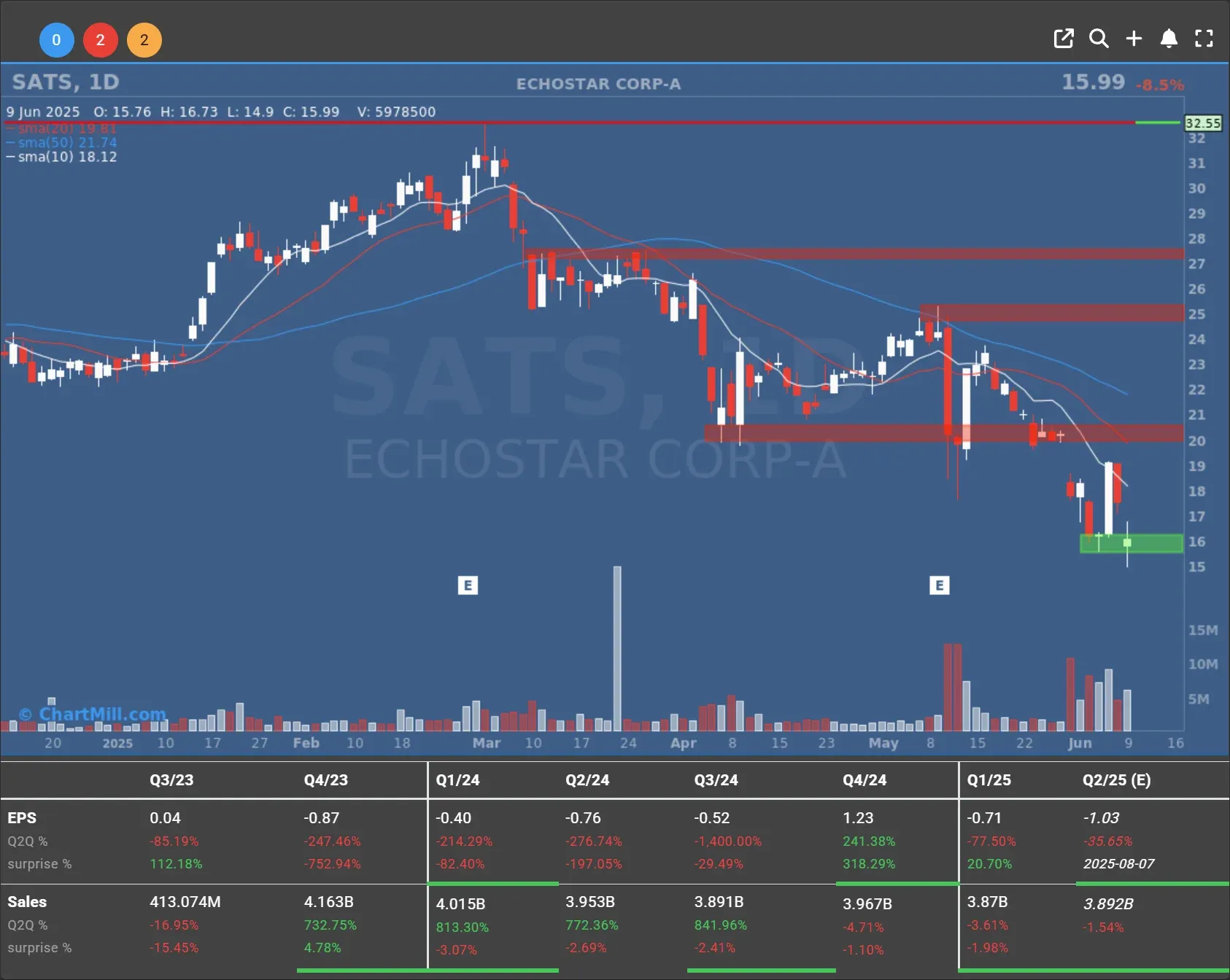Open the ChartMill.com link
Viewport: 1230px width, 980px height.
coord(93,714)
